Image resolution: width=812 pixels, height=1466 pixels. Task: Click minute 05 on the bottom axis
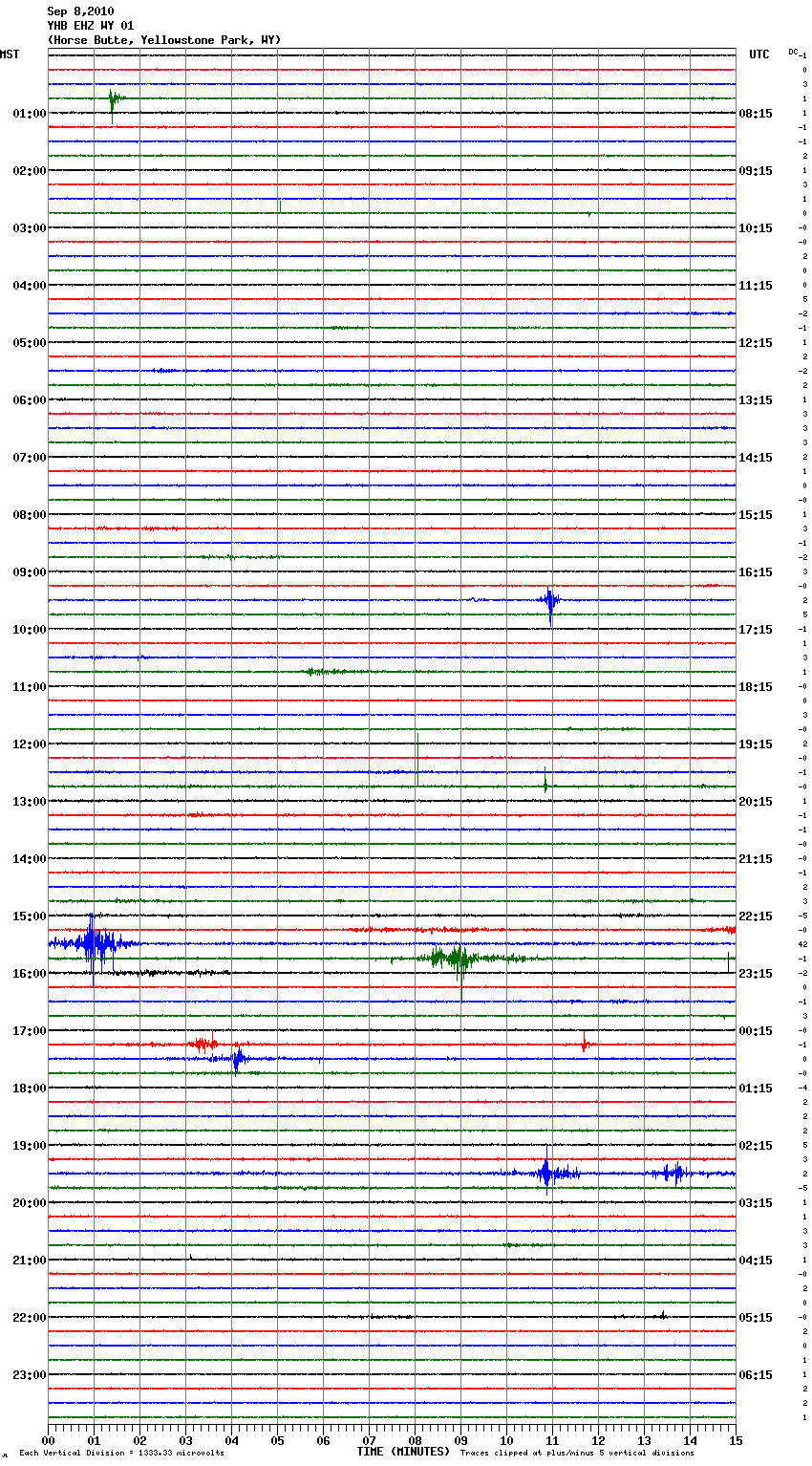click(277, 1440)
